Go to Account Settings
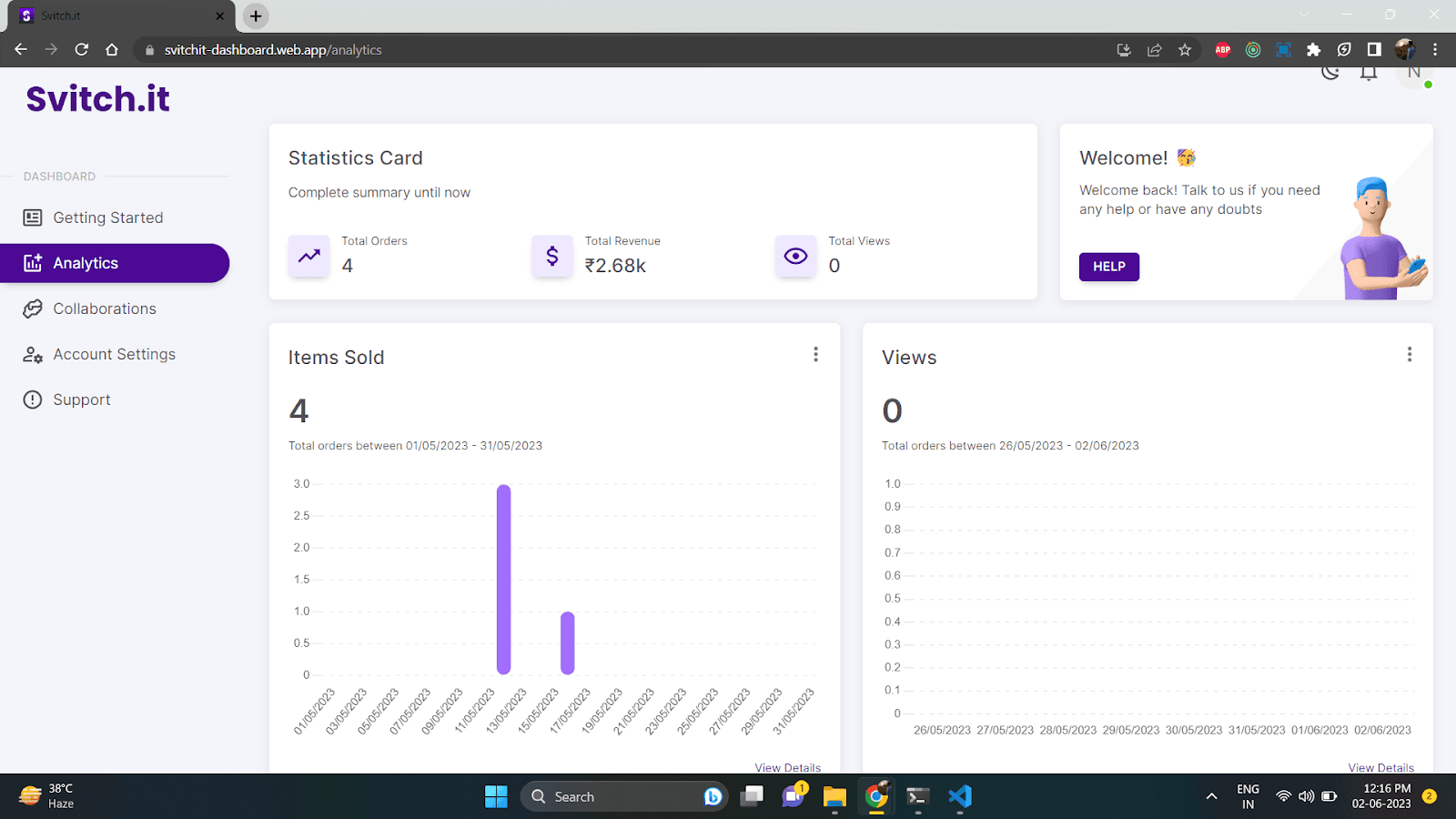Image resolution: width=1456 pixels, height=819 pixels. (115, 354)
